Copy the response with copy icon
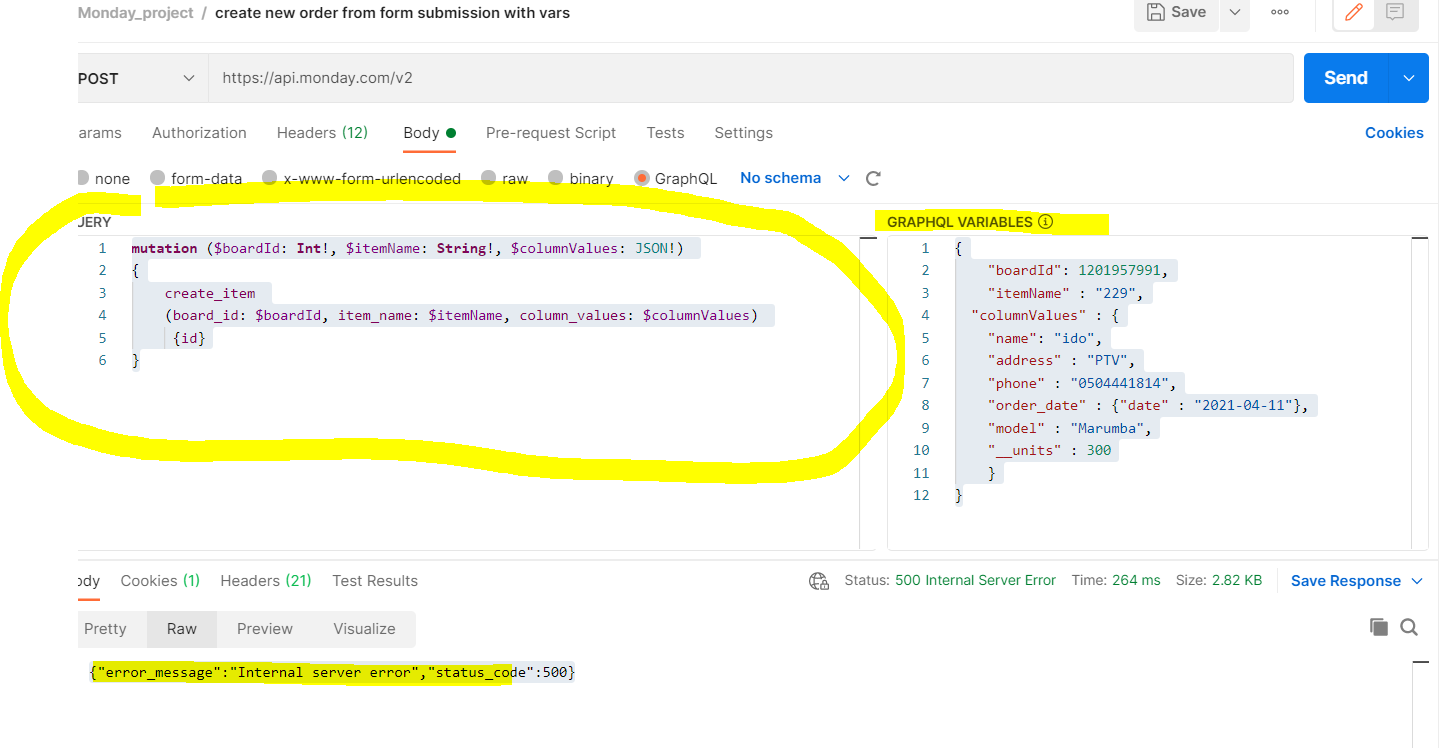1449x748 pixels. click(1379, 627)
